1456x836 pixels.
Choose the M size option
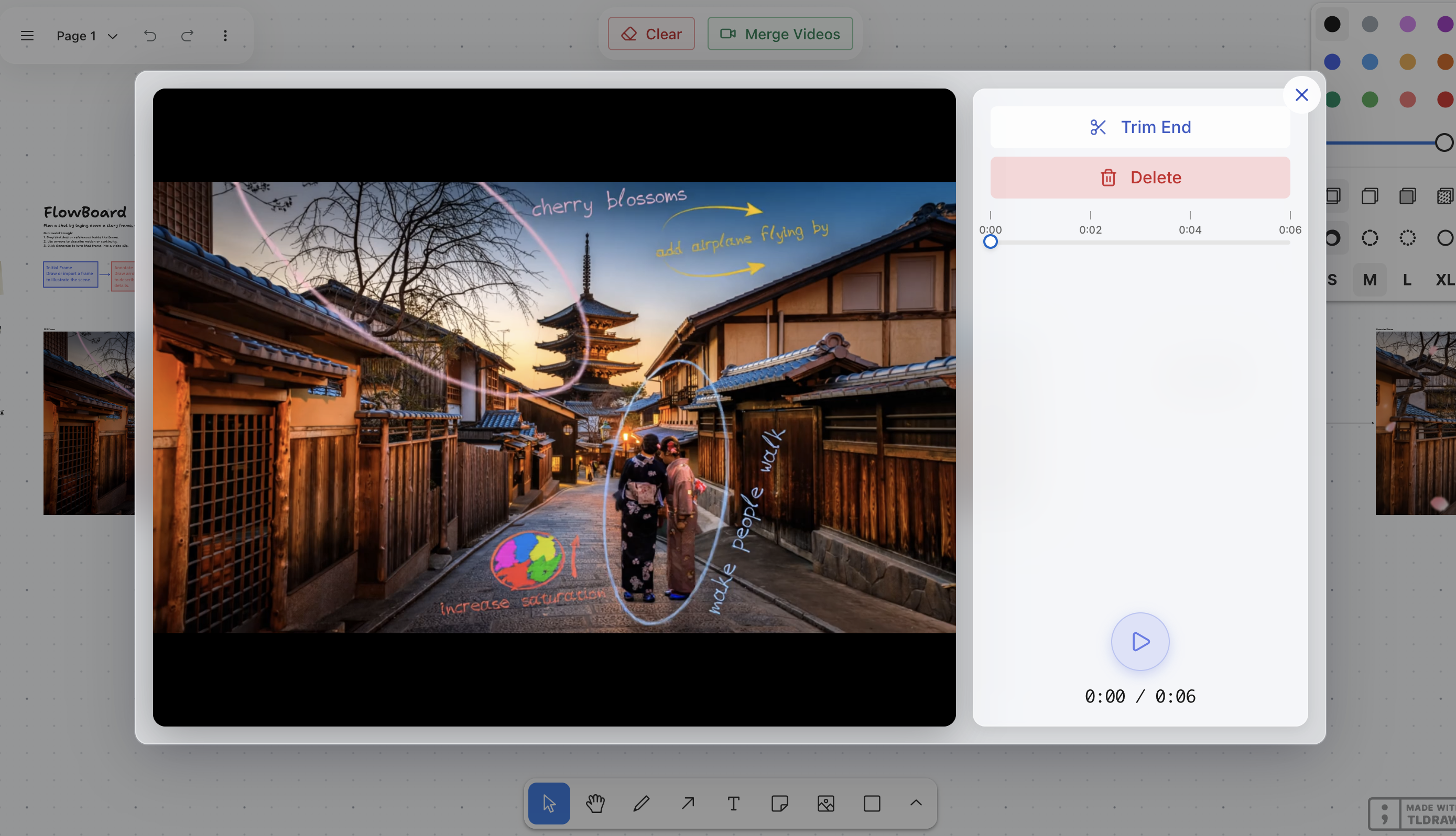coord(1370,280)
